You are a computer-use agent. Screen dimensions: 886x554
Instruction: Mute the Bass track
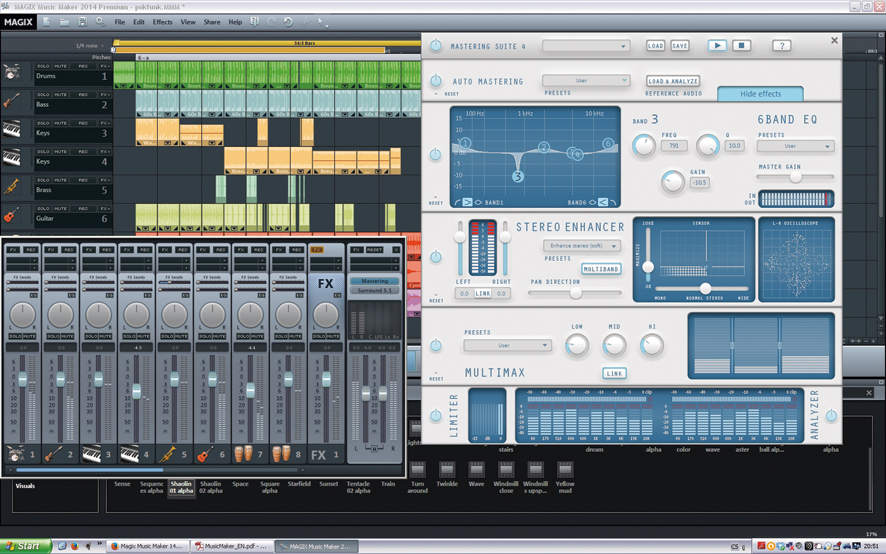pyautogui.click(x=60, y=95)
